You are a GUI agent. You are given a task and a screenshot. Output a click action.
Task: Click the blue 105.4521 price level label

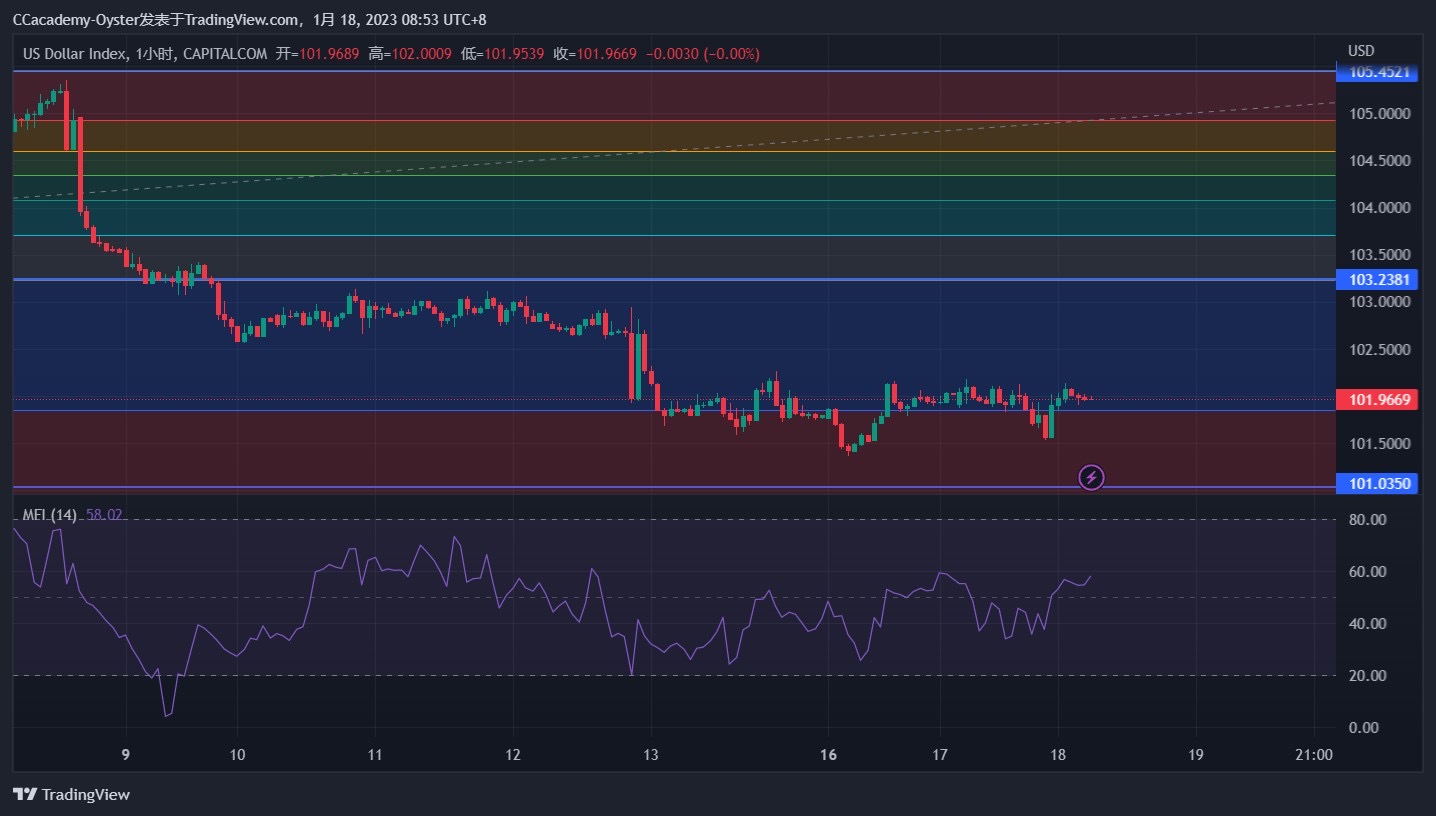tap(1379, 72)
